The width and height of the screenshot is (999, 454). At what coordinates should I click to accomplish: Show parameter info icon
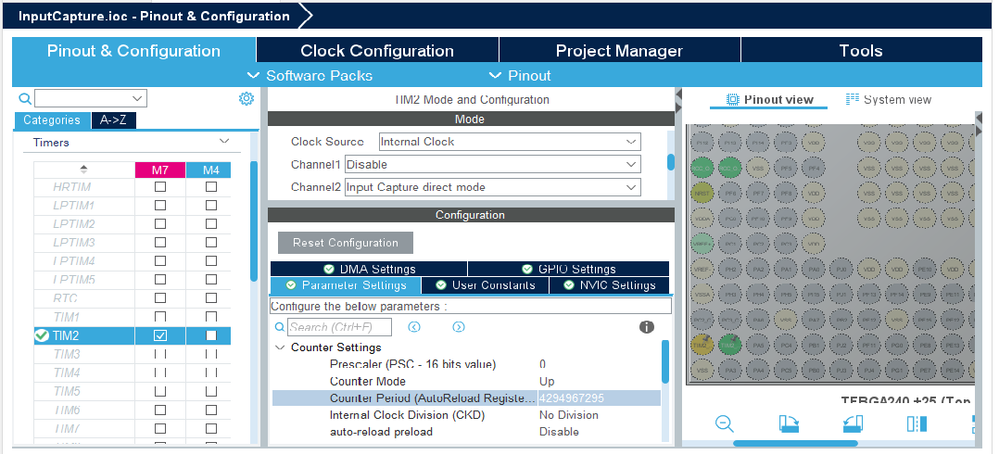tap(647, 327)
